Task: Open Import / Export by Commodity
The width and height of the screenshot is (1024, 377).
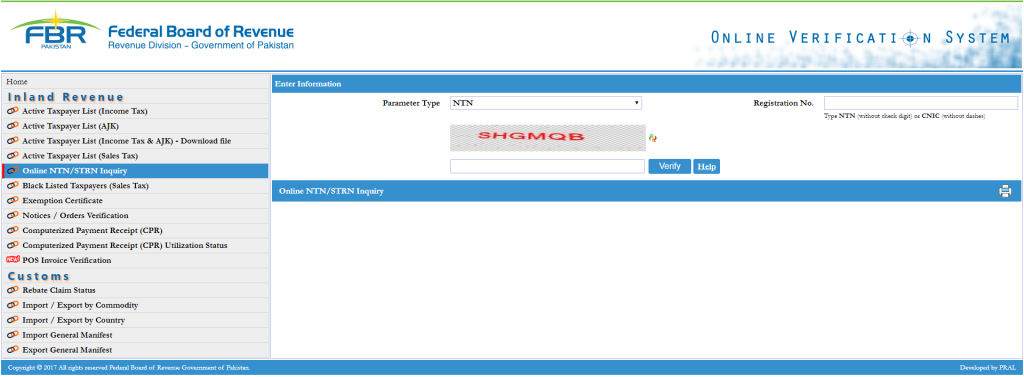Action: pos(80,305)
